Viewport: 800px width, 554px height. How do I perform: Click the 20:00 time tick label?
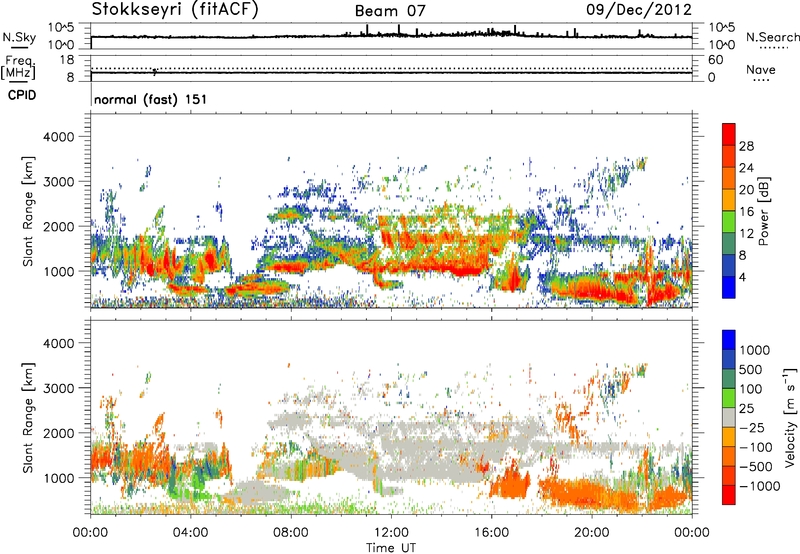pos(591,533)
